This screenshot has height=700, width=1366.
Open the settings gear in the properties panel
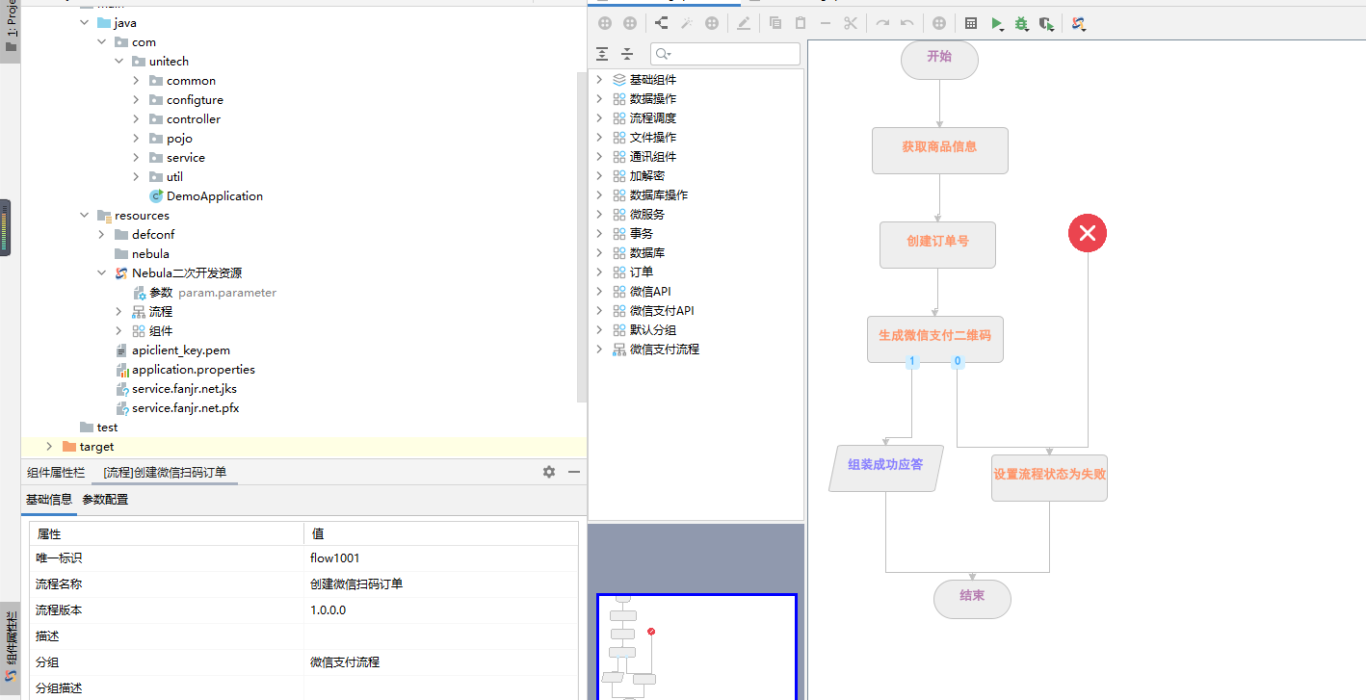(548, 471)
